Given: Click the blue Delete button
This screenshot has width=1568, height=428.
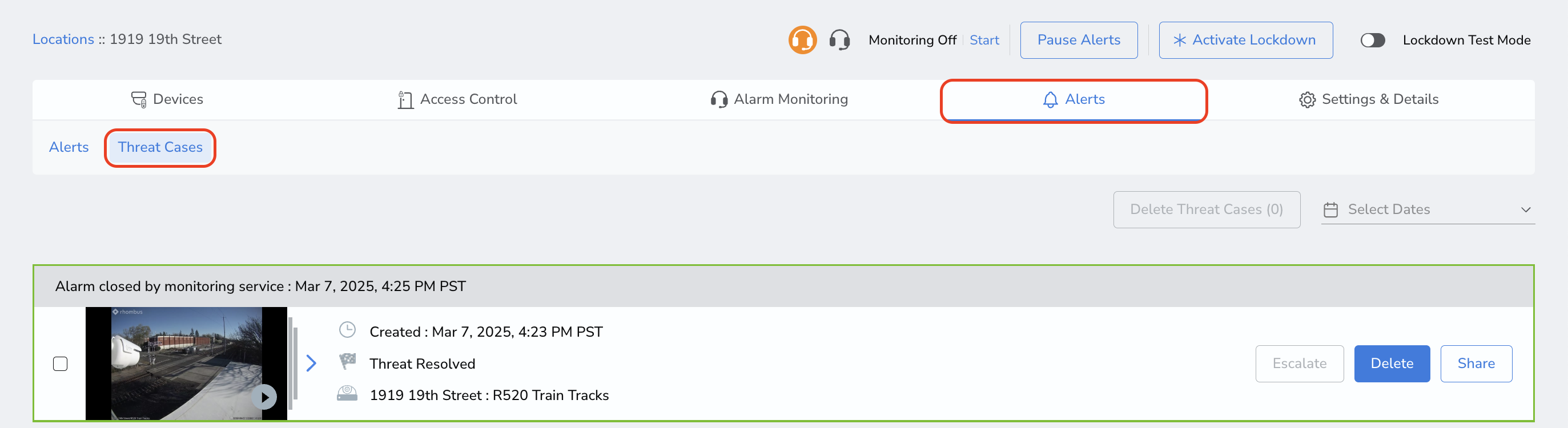Looking at the screenshot, I should (1392, 364).
